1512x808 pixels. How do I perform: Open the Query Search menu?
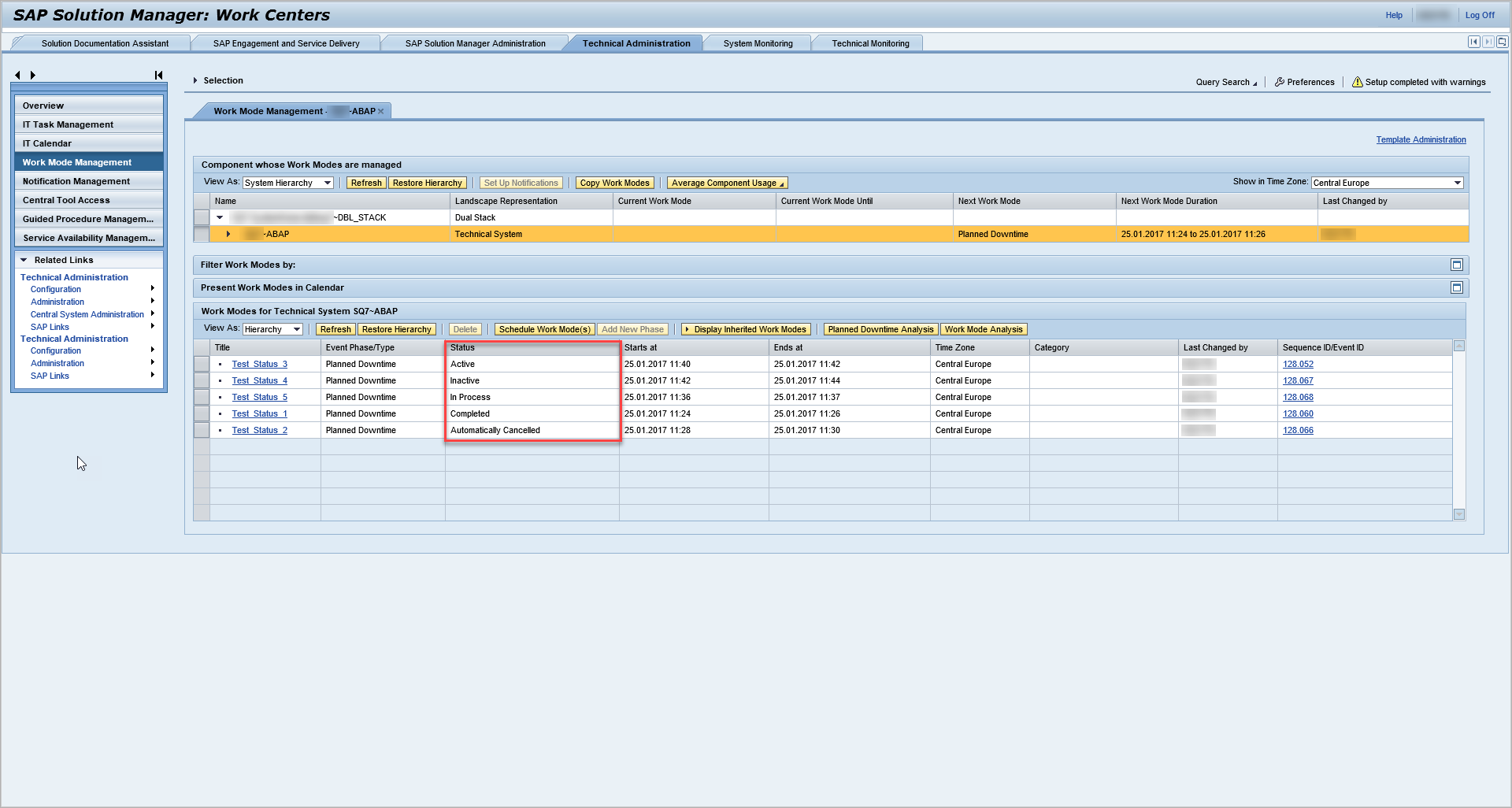pyautogui.click(x=1226, y=82)
